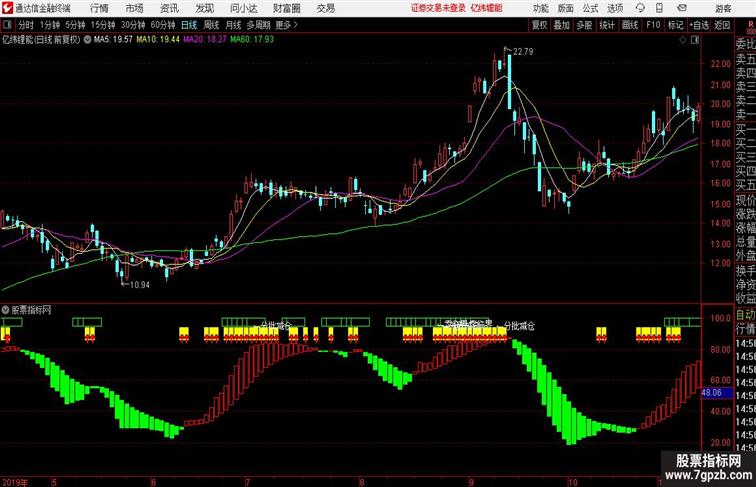Open the 交易 menu
Screen dimensions: 756x487
point(325,8)
